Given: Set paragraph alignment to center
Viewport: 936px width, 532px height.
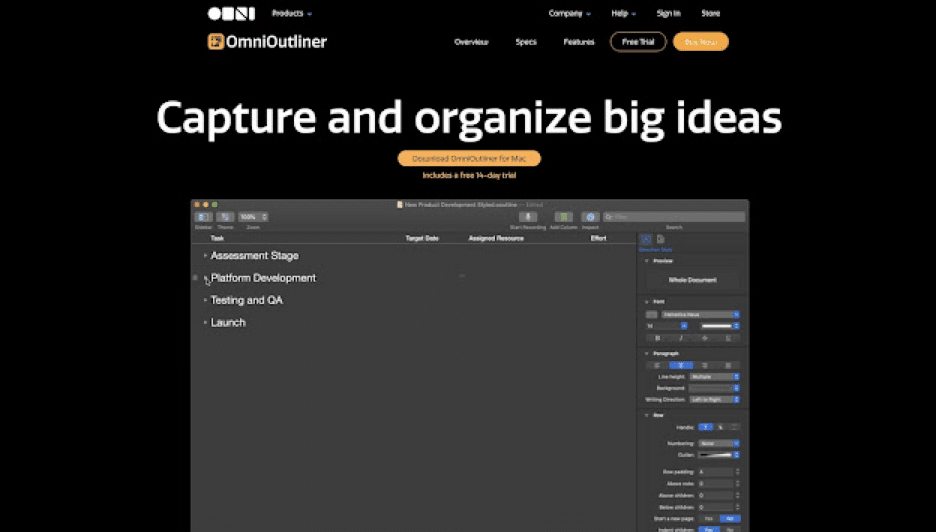Looking at the screenshot, I should click(681, 365).
